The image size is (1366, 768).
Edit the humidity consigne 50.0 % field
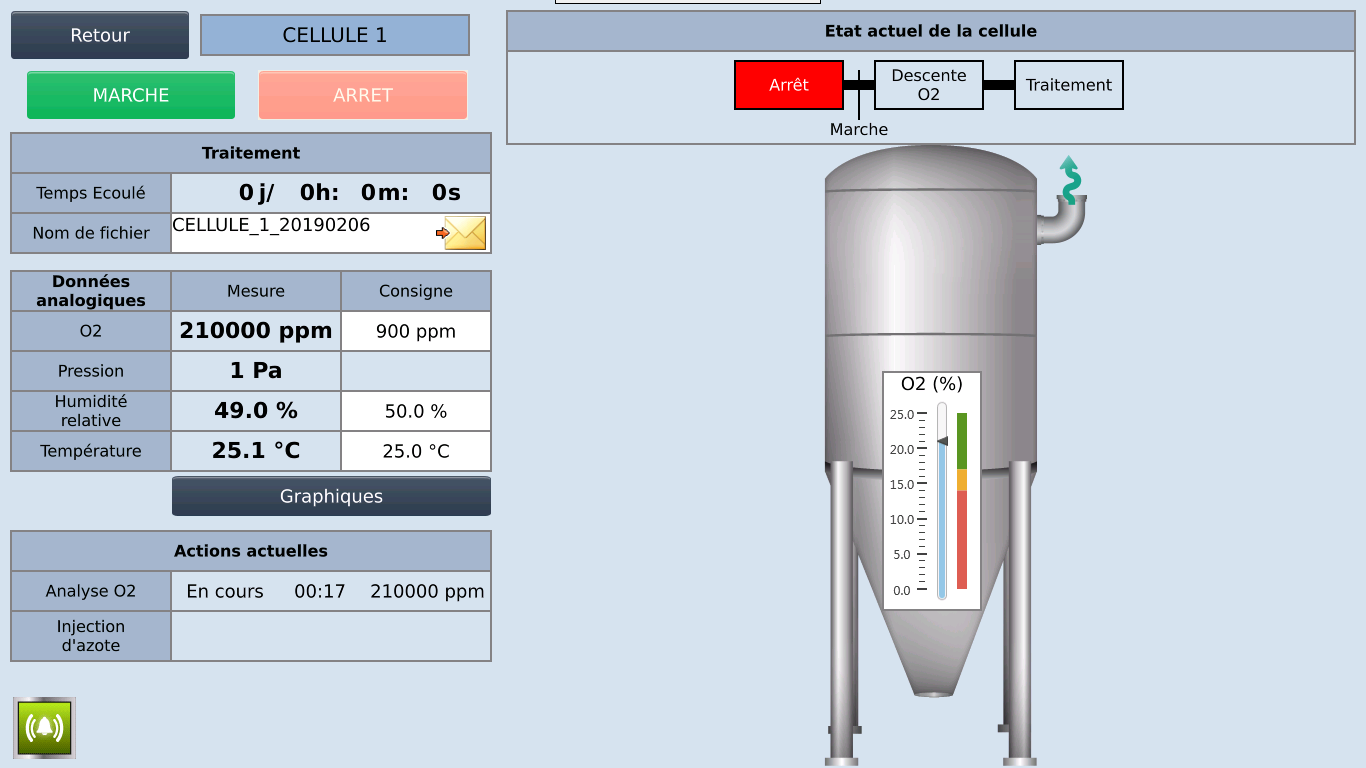pos(415,411)
